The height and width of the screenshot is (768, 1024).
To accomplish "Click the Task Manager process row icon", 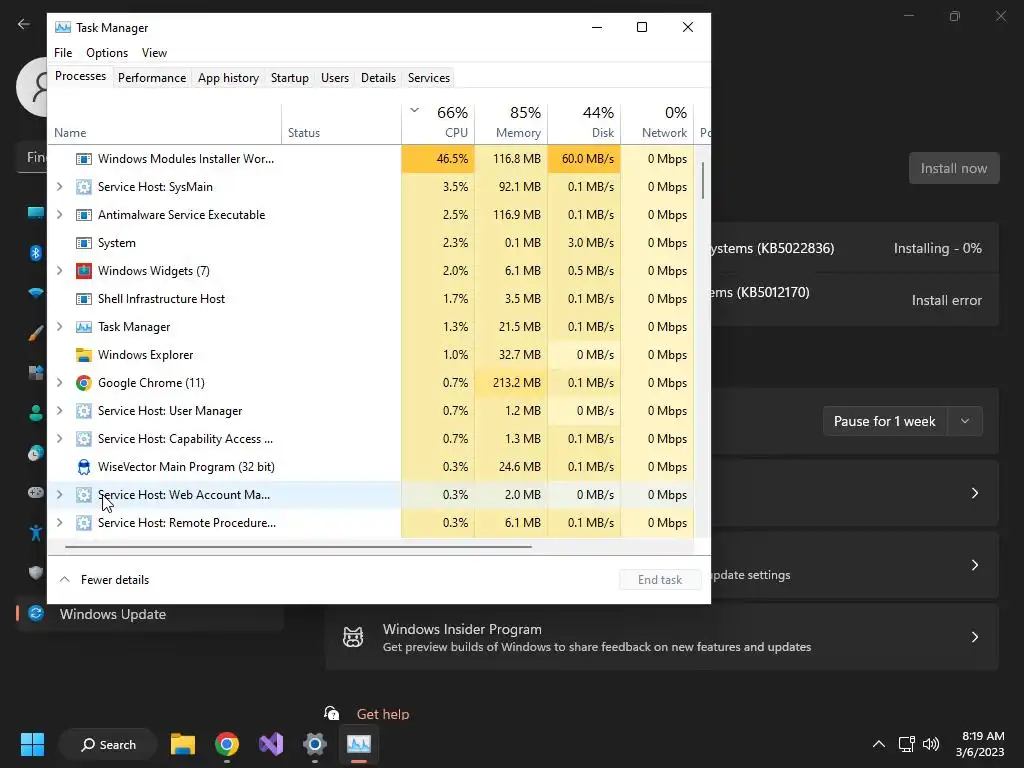I will 84,327.
